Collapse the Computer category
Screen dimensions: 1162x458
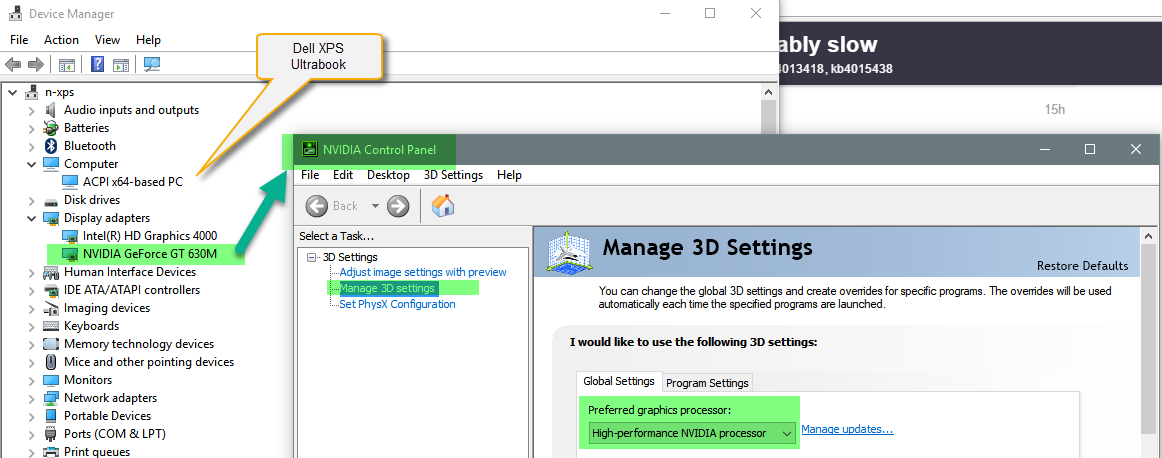coord(32,164)
